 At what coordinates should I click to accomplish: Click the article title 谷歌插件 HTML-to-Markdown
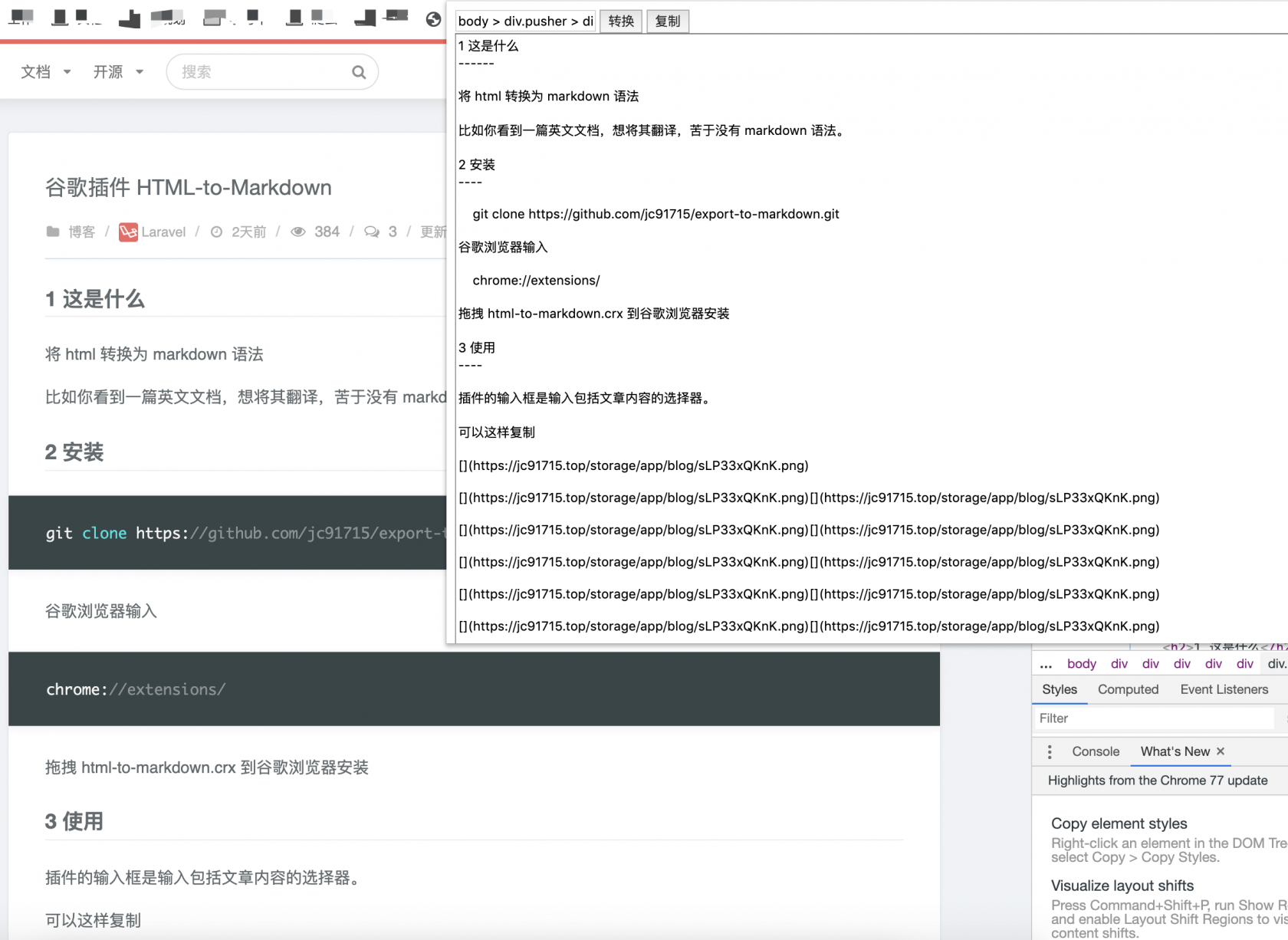coord(189,188)
